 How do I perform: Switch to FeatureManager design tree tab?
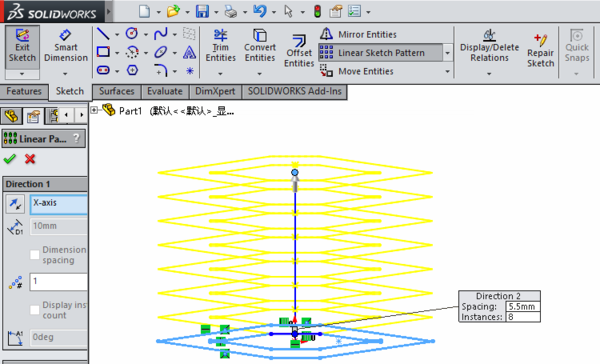point(11,116)
